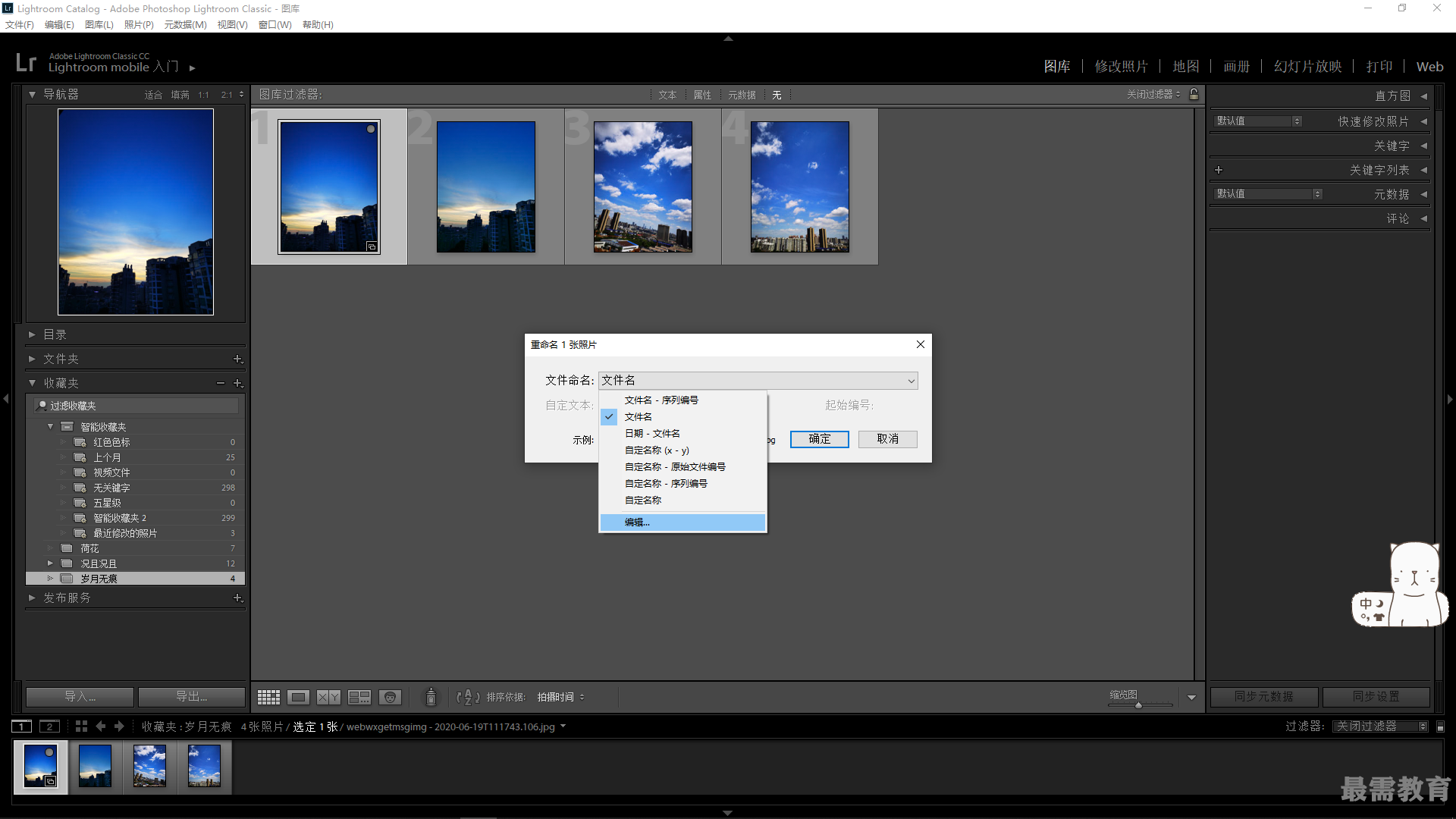Set navigator zoom to 2:1
Viewport: 1456px width, 819px height.
point(227,95)
